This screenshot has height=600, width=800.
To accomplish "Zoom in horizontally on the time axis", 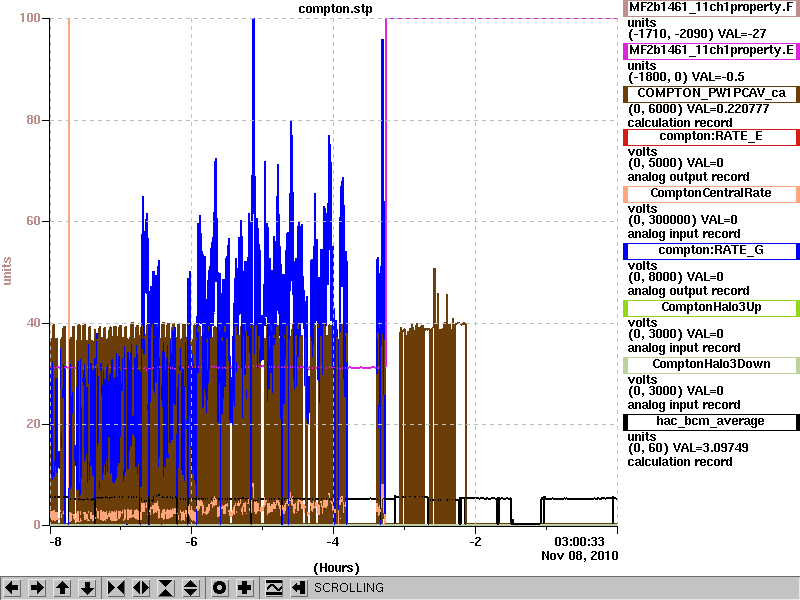I will [x=116, y=588].
